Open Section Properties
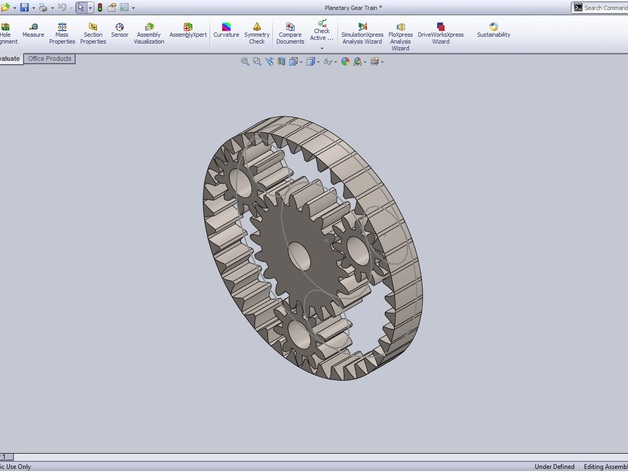 pos(93,34)
